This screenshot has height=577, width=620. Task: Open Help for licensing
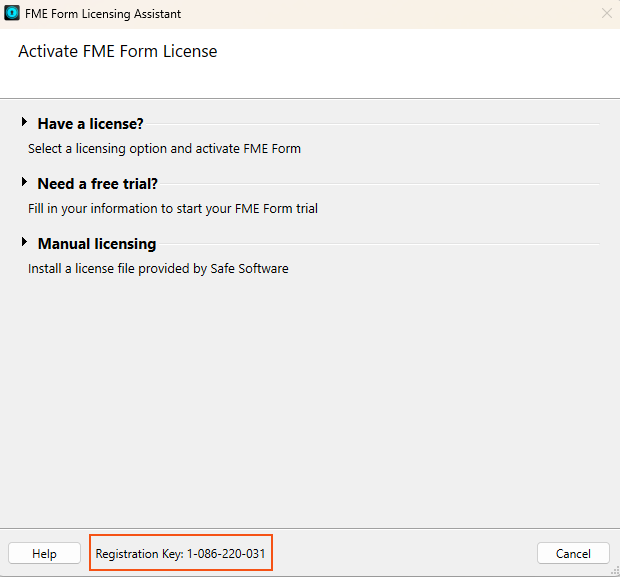[x=44, y=553]
